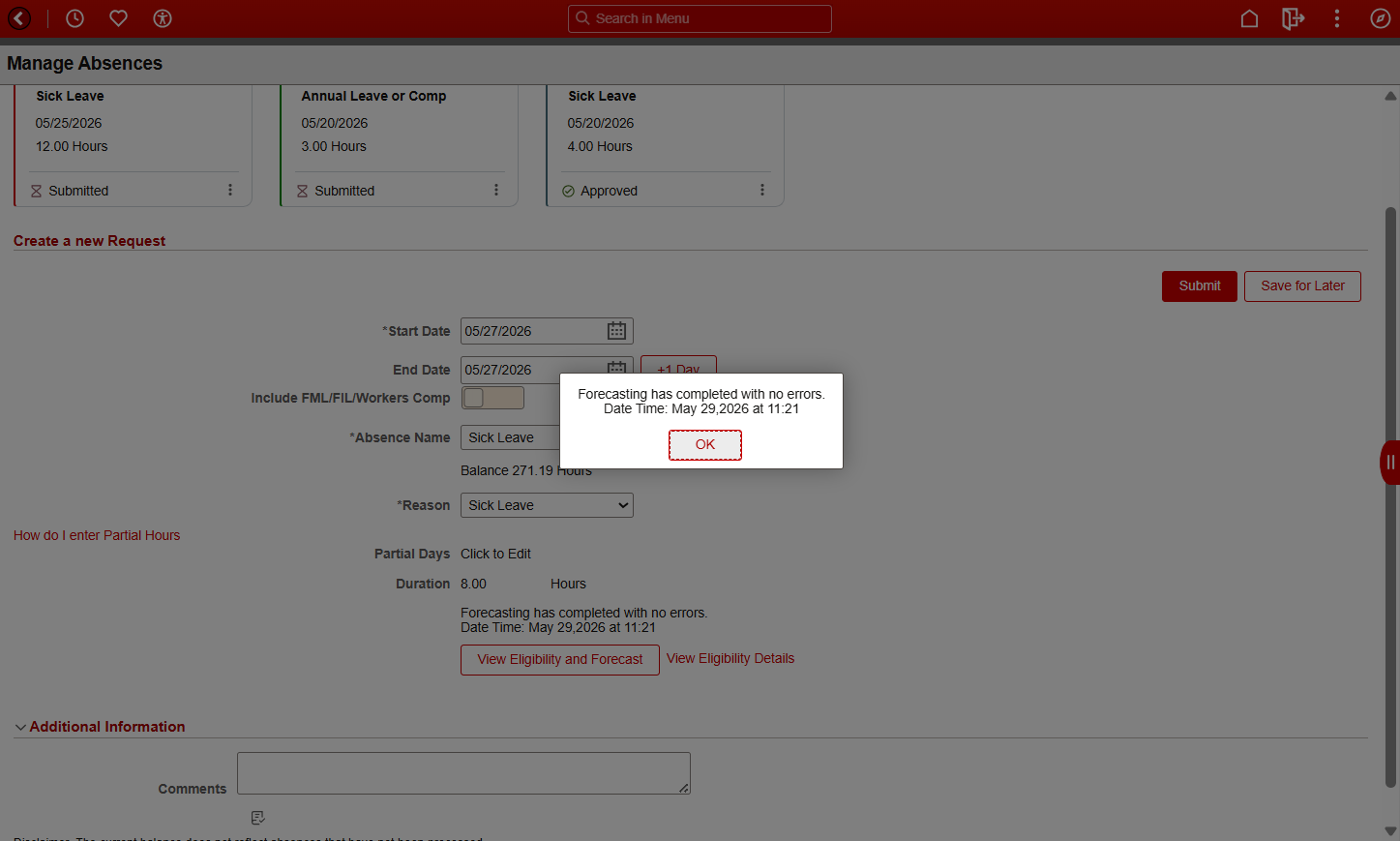
Task: Click the Search in Menu field
Action: point(700,18)
